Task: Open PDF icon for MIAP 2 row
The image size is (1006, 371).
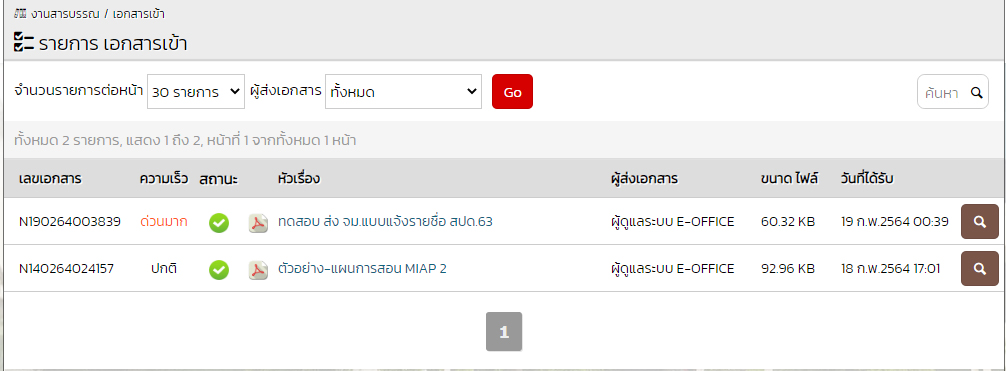Action: coord(258,270)
